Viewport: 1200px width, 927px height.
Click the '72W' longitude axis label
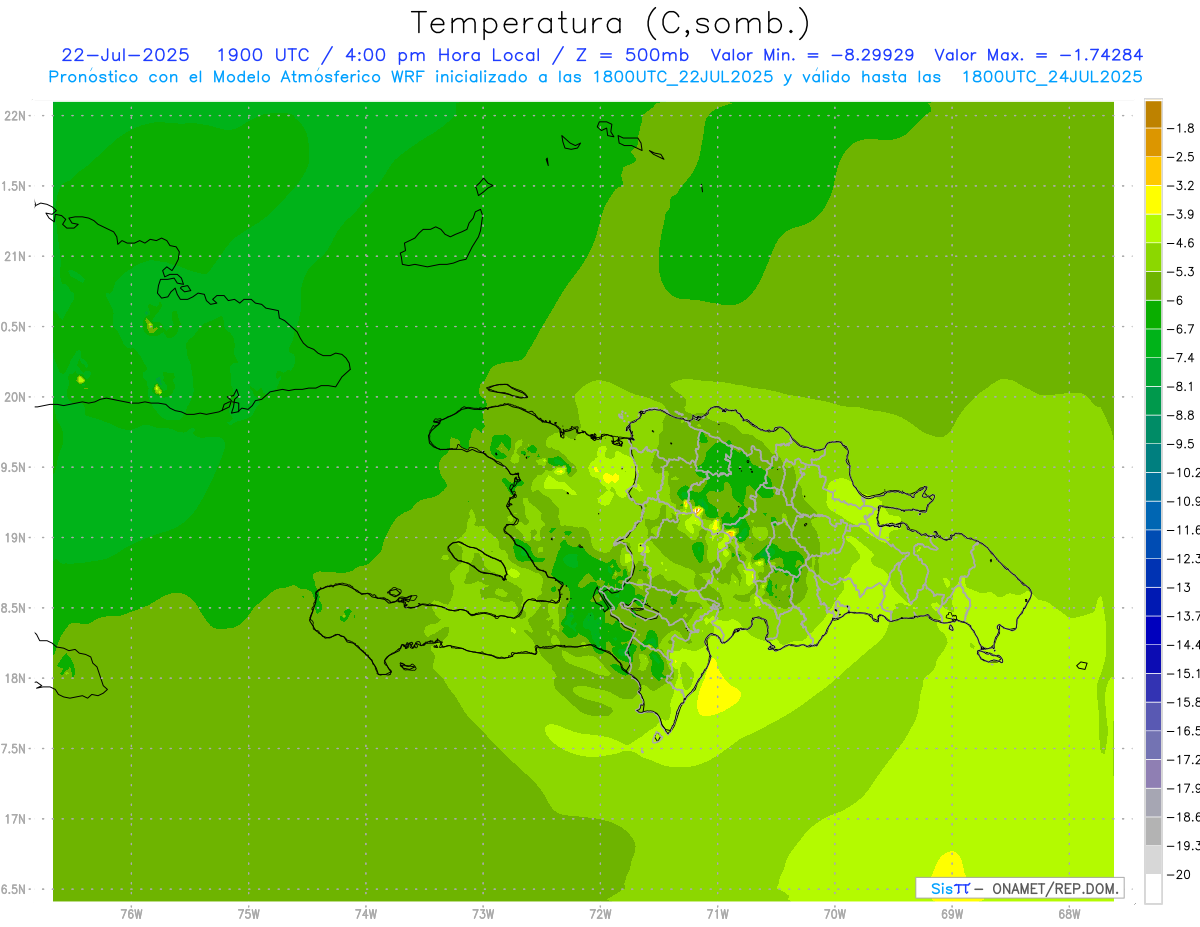point(600,913)
